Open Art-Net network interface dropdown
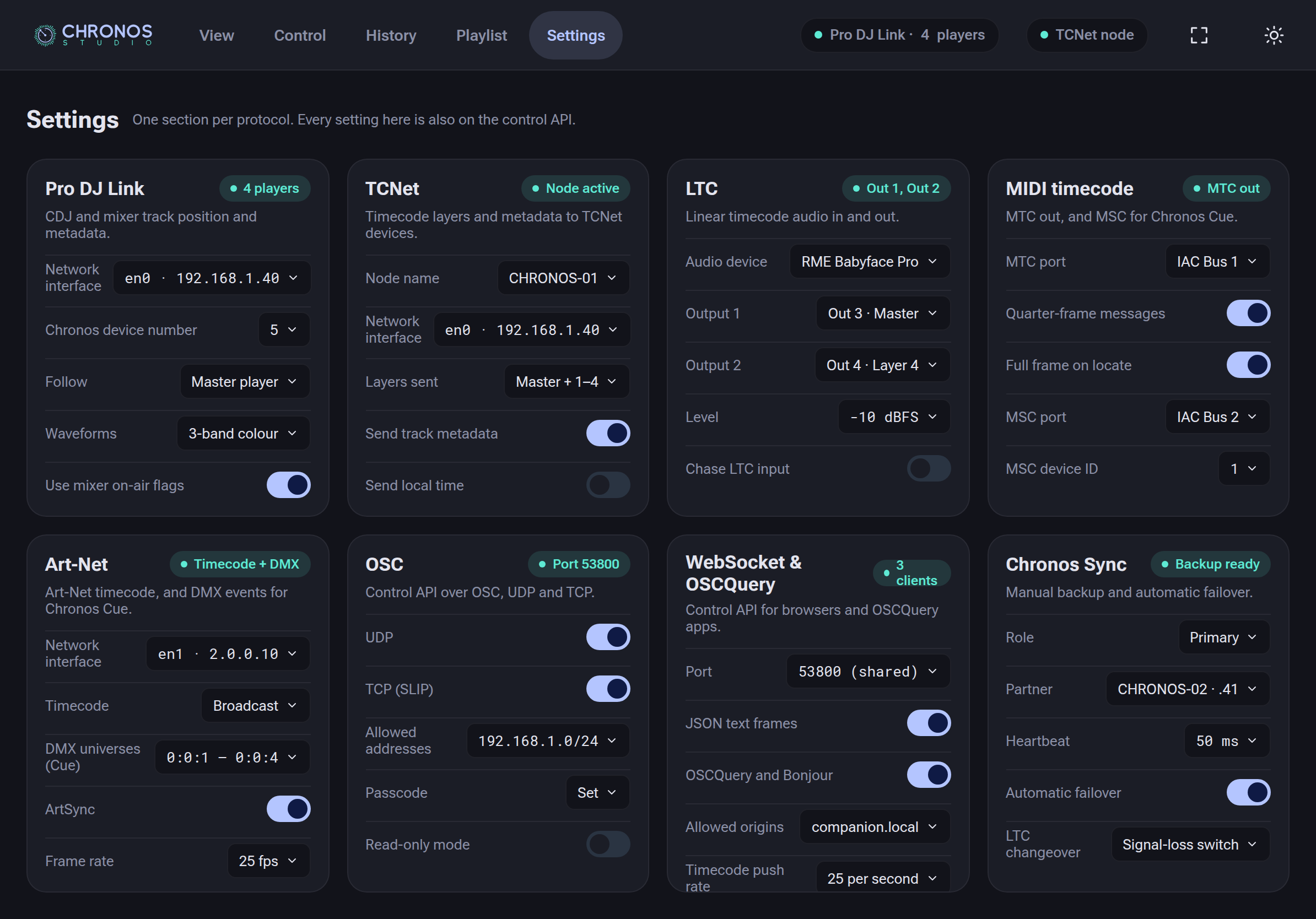The height and width of the screenshot is (919, 1316). pos(228,654)
